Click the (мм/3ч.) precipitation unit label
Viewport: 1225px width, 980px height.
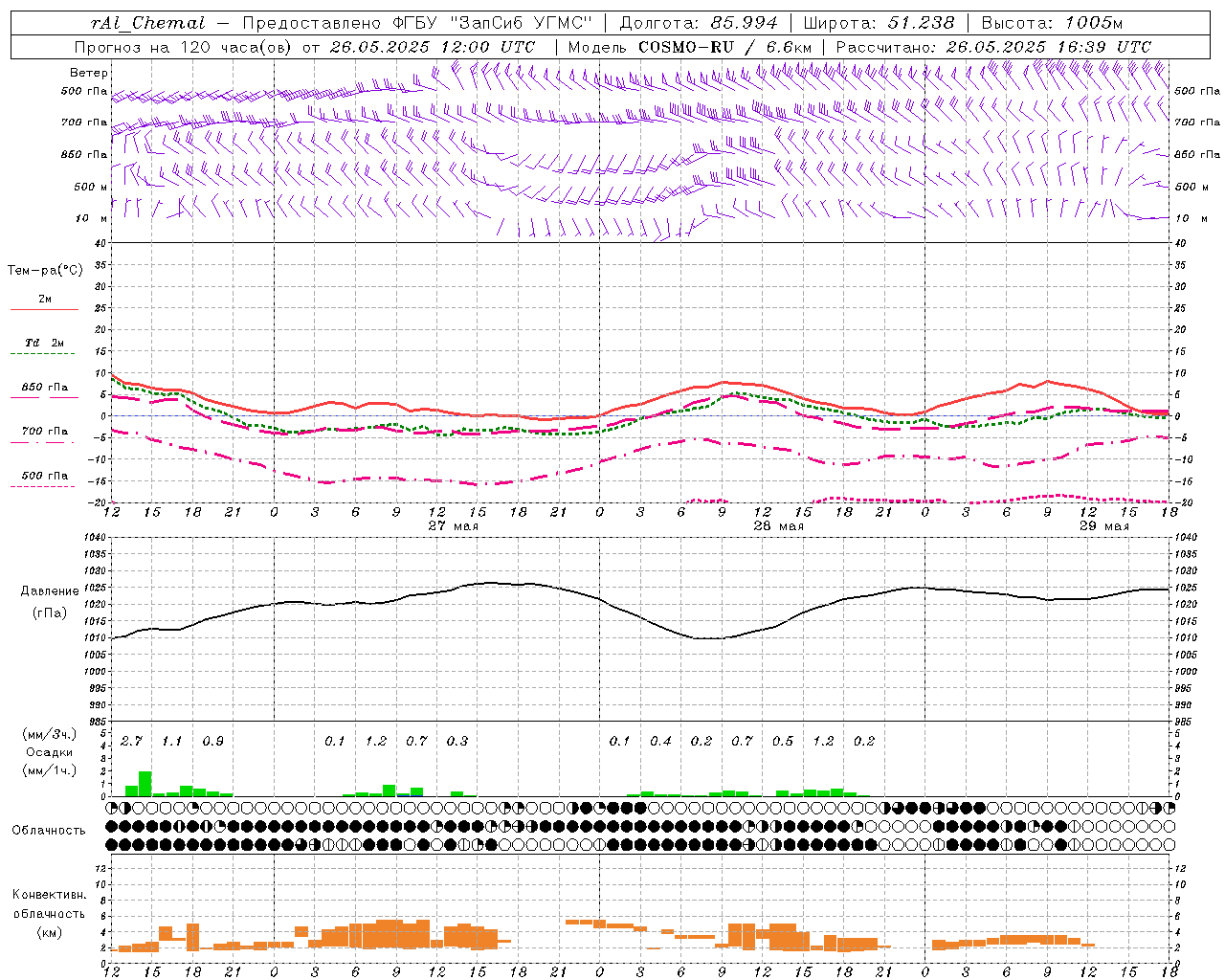(49, 734)
